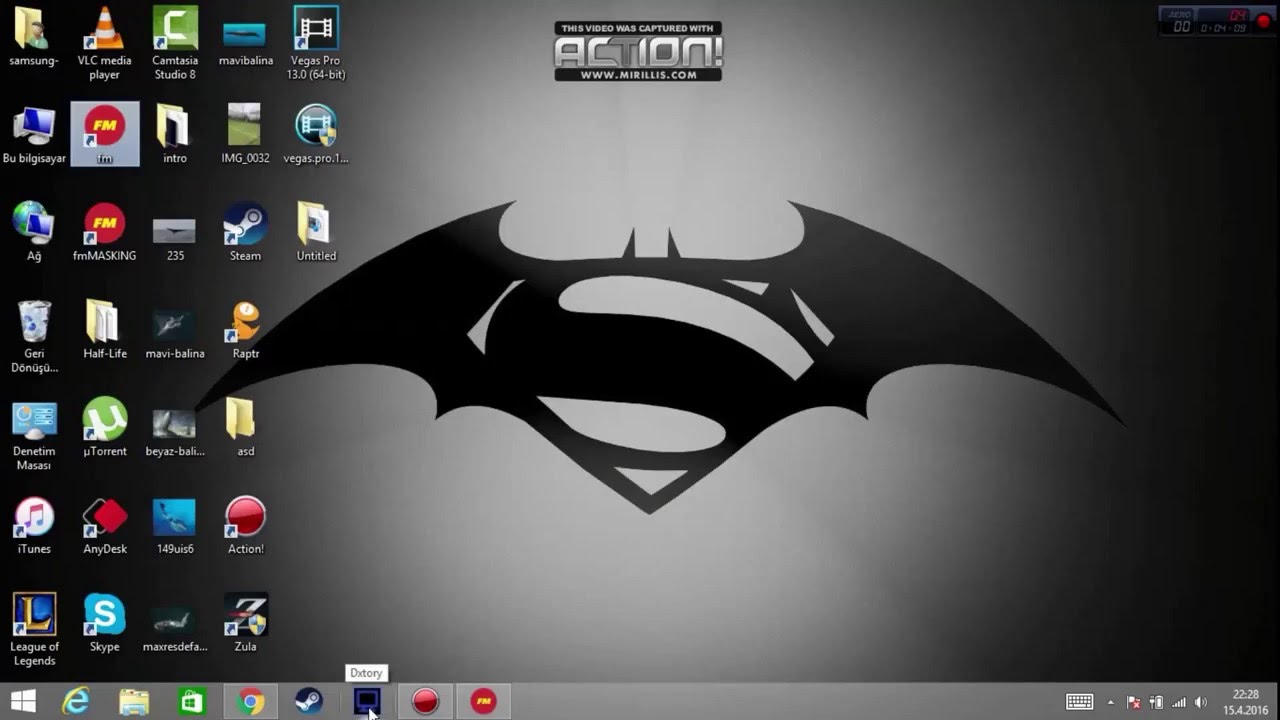The height and width of the screenshot is (720, 1280).
Task: Expand the hidden tray icons arrow
Action: (x=1110, y=702)
